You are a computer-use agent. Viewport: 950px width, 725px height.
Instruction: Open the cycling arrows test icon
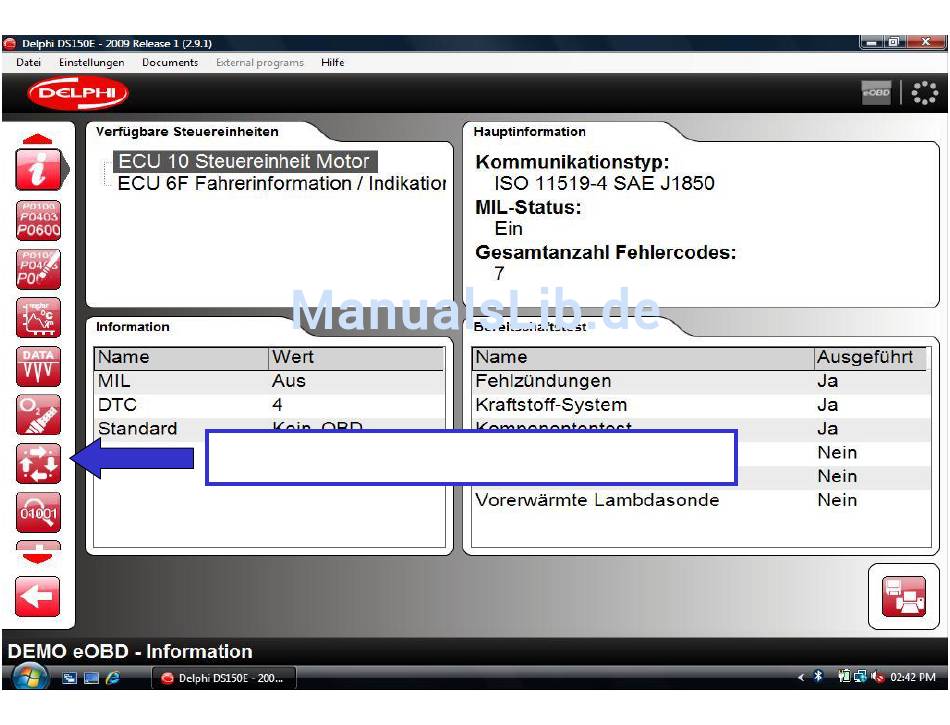pyautogui.click(x=38, y=463)
